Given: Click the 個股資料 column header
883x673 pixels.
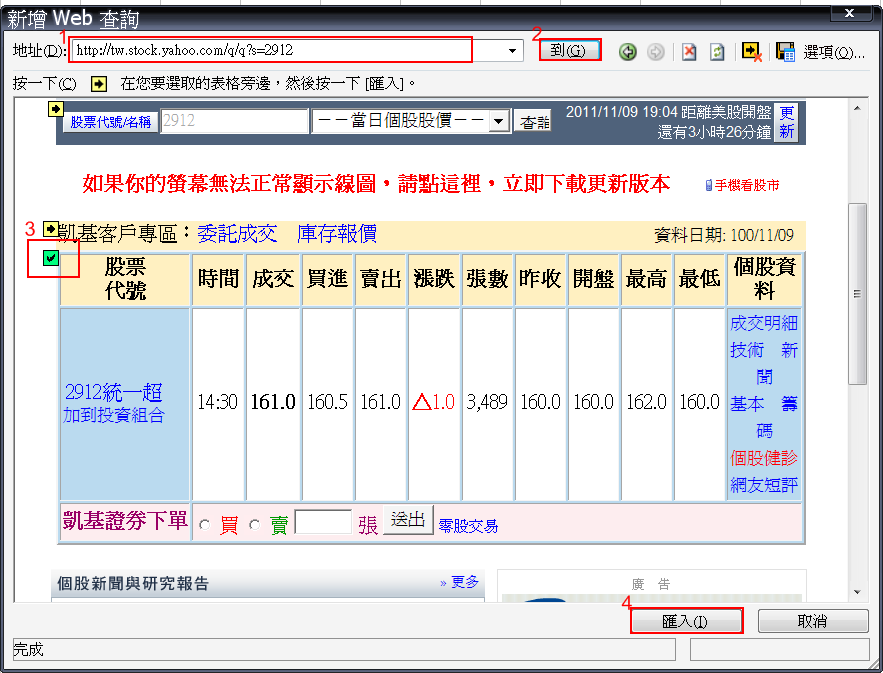Looking at the screenshot, I should point(764,279).
